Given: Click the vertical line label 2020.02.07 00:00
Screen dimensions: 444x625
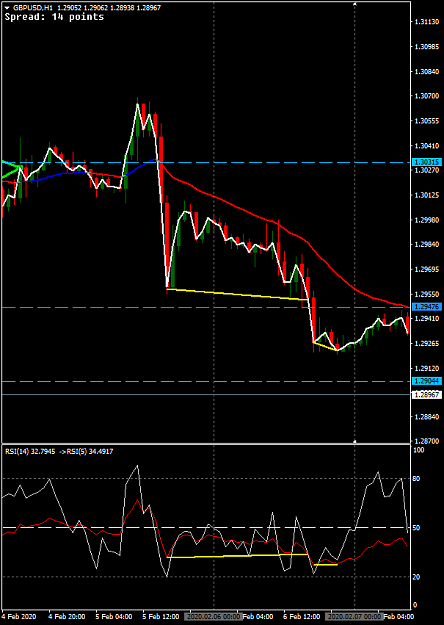Looking at the screenshot, I should coord(352,617).
